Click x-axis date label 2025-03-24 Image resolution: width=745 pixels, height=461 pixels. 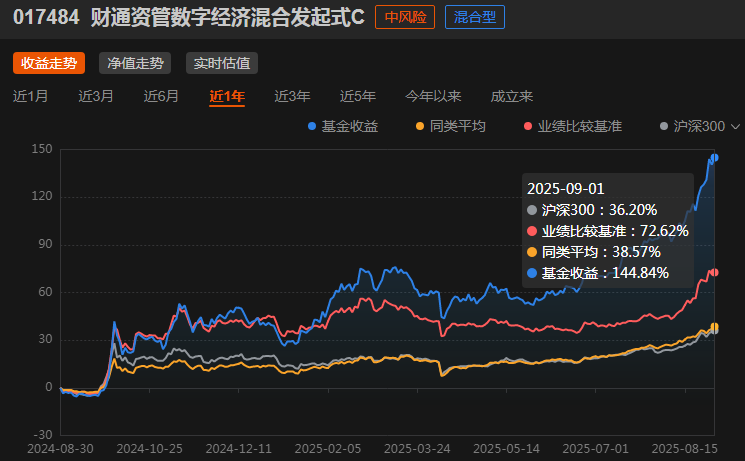pyautogui.click(x=417, y=449)
